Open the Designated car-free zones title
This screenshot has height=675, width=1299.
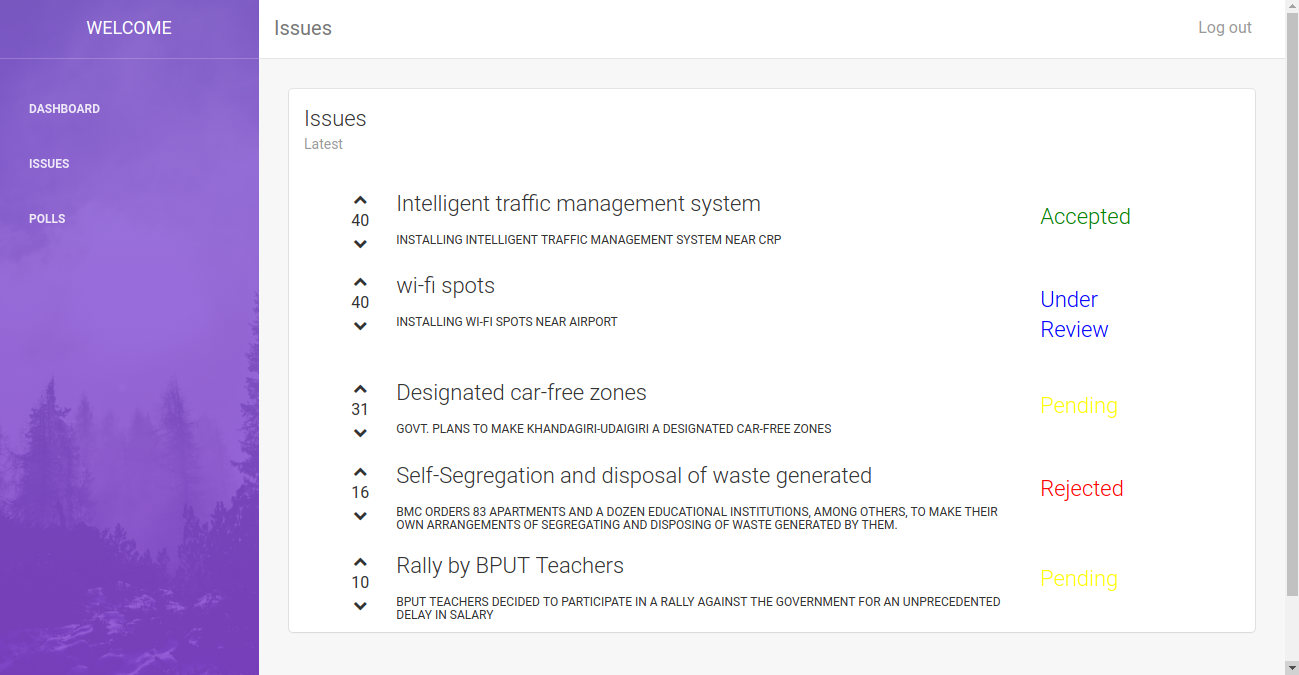(521, 393)
